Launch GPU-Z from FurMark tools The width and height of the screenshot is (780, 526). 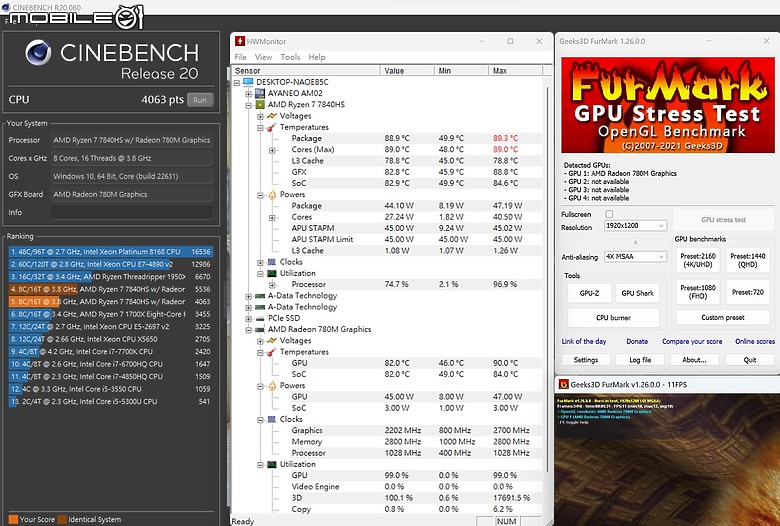click(589, 293)
